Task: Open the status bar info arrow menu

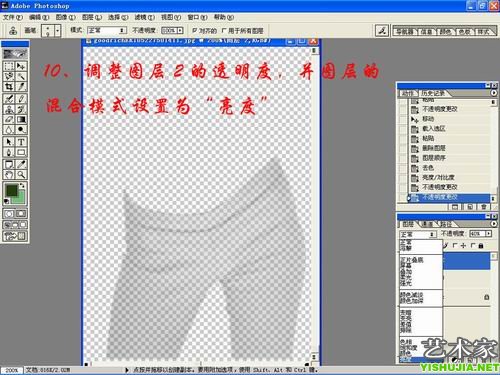Action: (127, 370)
